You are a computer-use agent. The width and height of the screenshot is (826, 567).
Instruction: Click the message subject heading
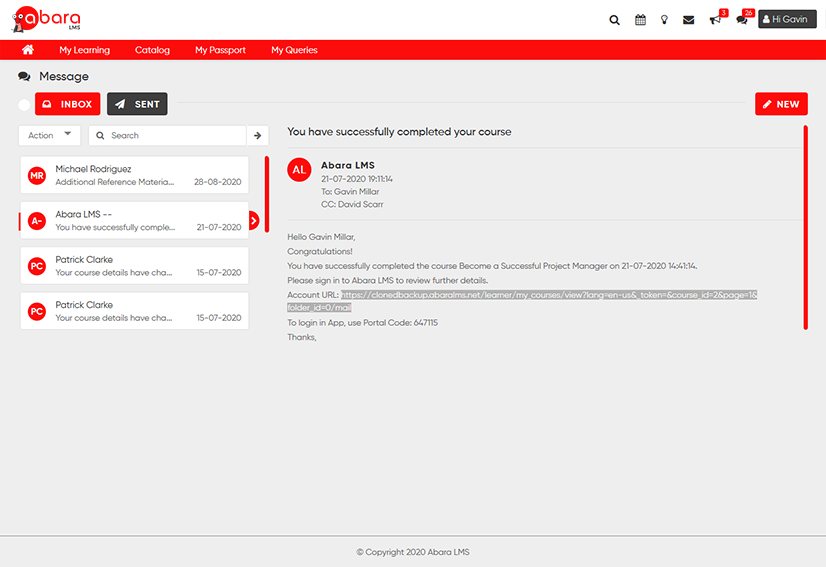coord(399,132)
